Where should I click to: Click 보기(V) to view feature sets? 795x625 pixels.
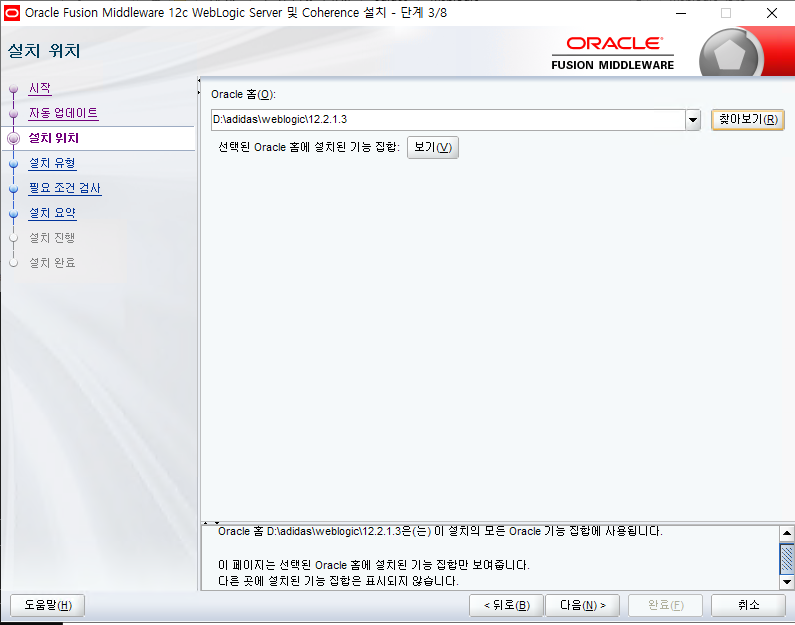click(x=433, y=148)
